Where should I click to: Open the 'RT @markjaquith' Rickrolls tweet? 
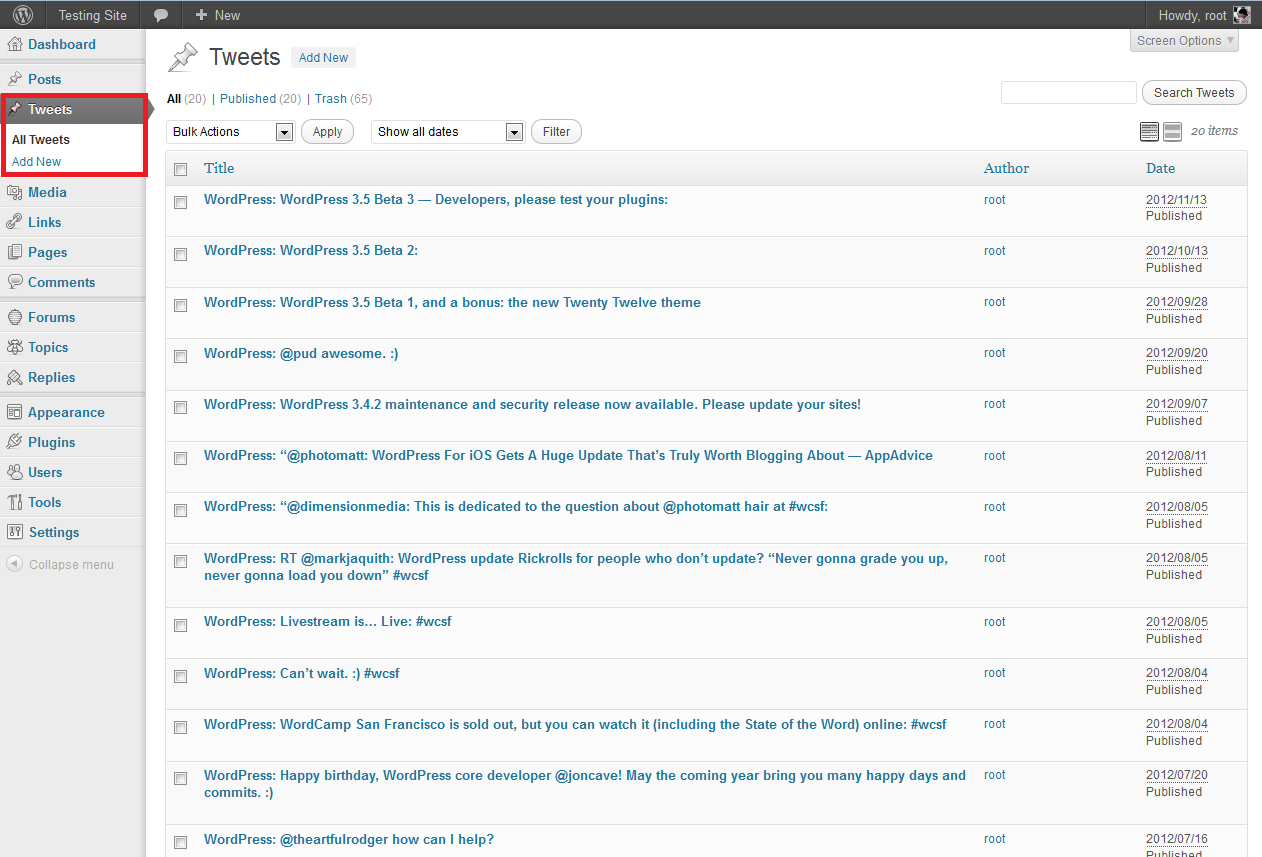click(x=576, y=567)
